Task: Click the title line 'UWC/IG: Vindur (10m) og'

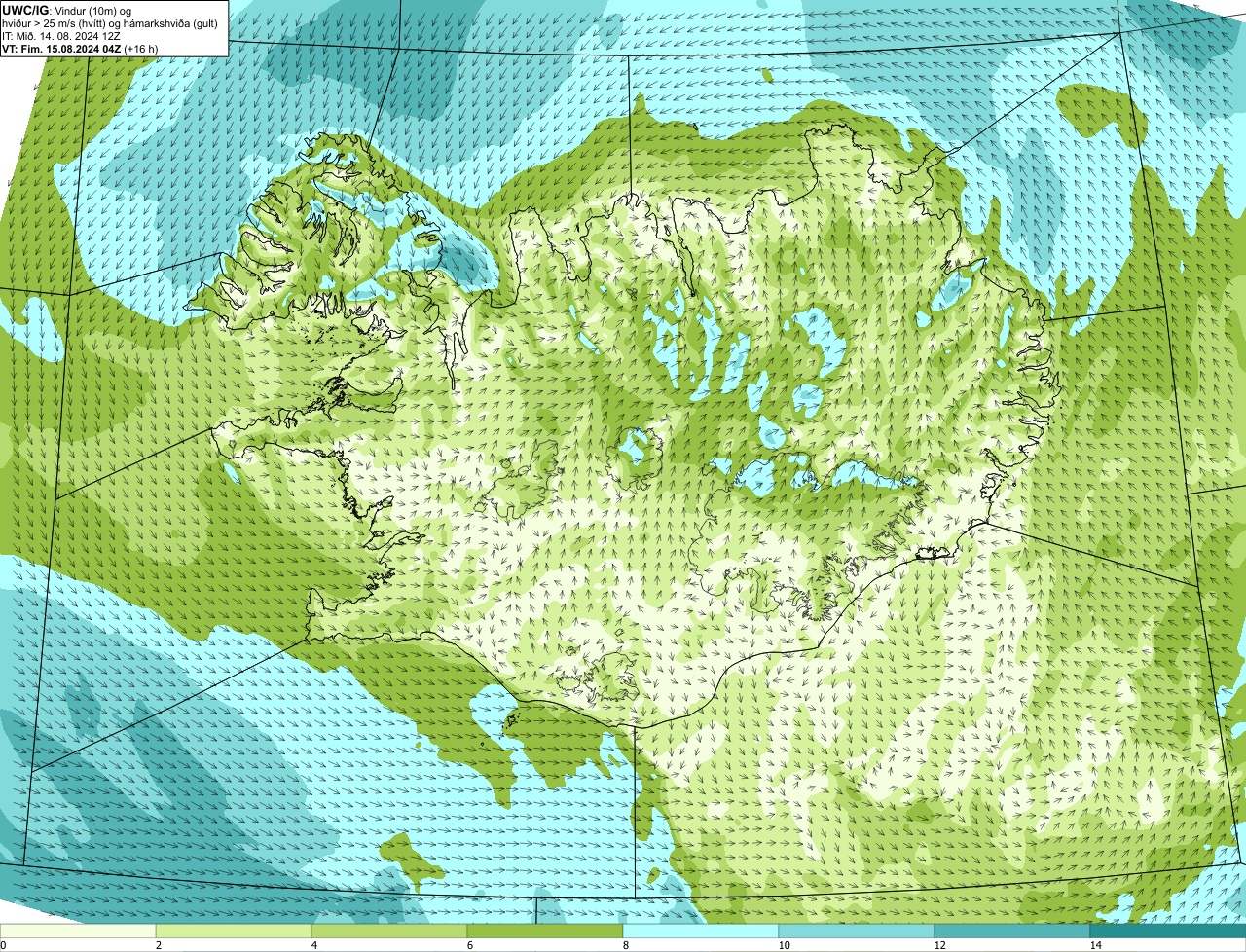Action: pyautogui.click(x=66, y=10)
